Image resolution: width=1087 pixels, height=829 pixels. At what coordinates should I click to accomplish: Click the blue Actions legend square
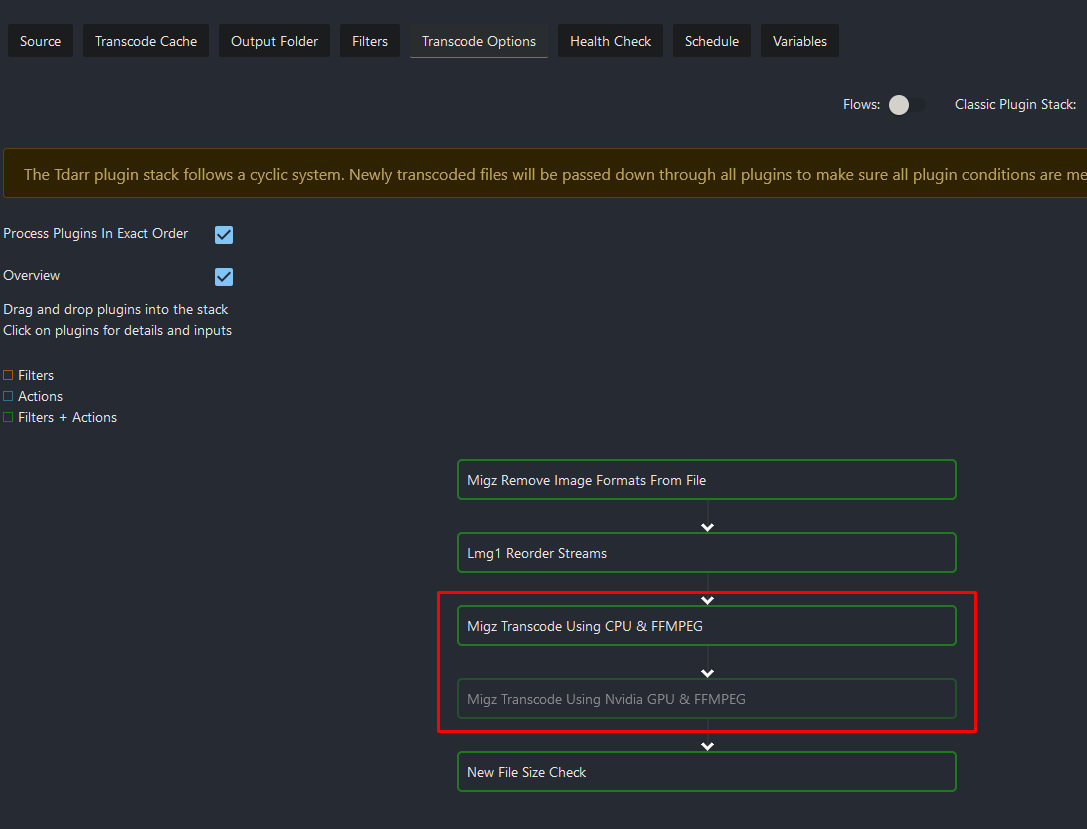[x=8, y=397]
